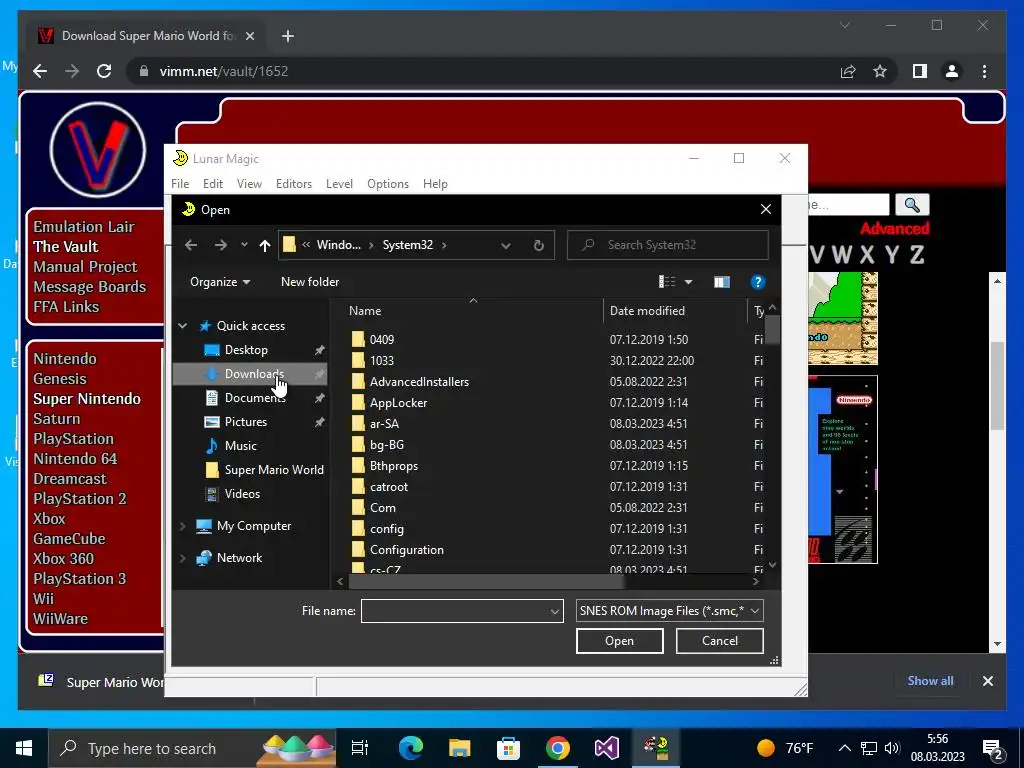Select Videos in the navigation pane
Screen dimensions: 1024x768
(x=242, y=494)
